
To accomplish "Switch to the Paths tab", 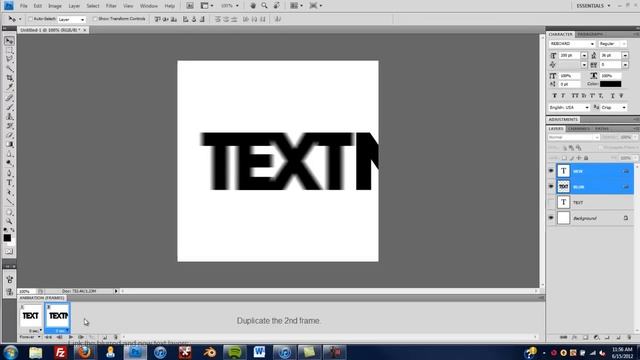I will click(x=602, y=129).
